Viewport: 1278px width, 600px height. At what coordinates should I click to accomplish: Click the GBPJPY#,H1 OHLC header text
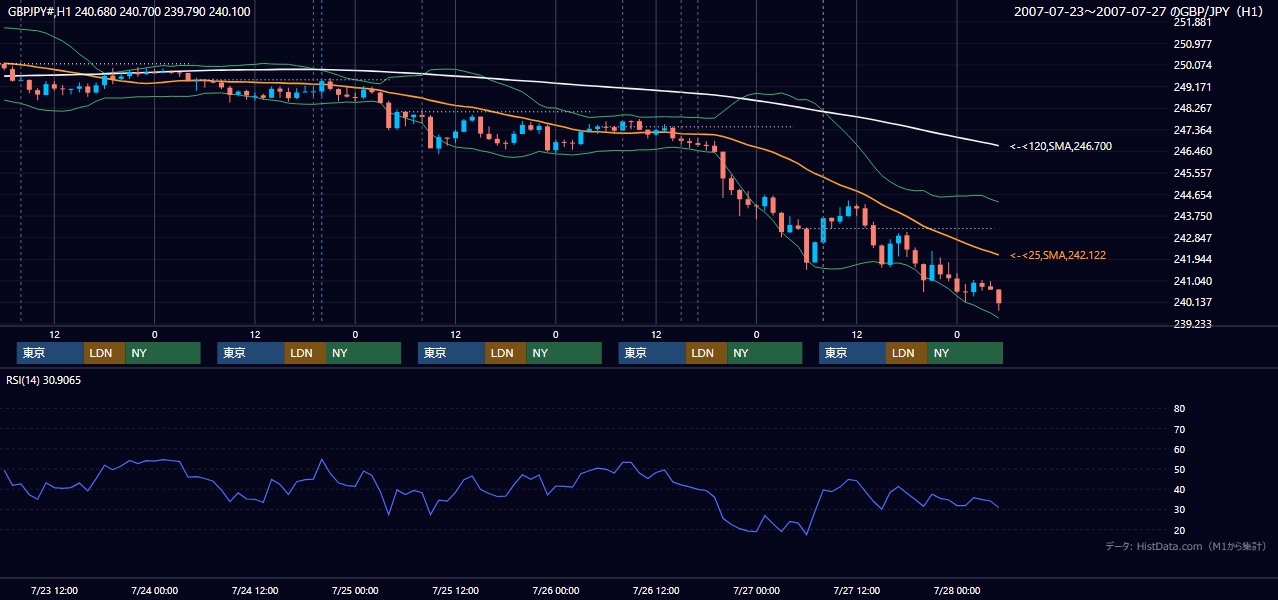pos(130,12)
